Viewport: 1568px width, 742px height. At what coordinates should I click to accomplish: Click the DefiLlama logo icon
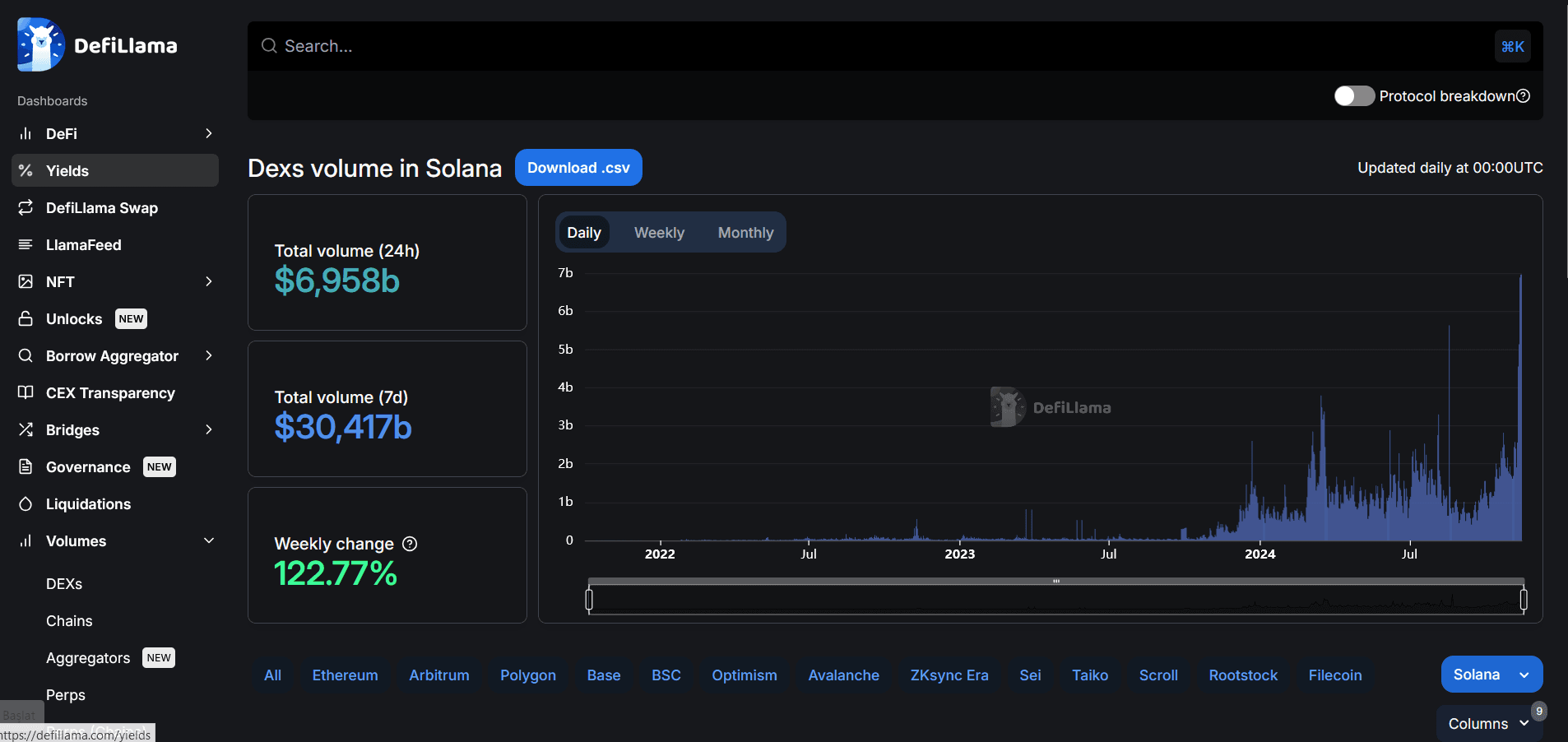pyautogui.click(x=40, y=45)
